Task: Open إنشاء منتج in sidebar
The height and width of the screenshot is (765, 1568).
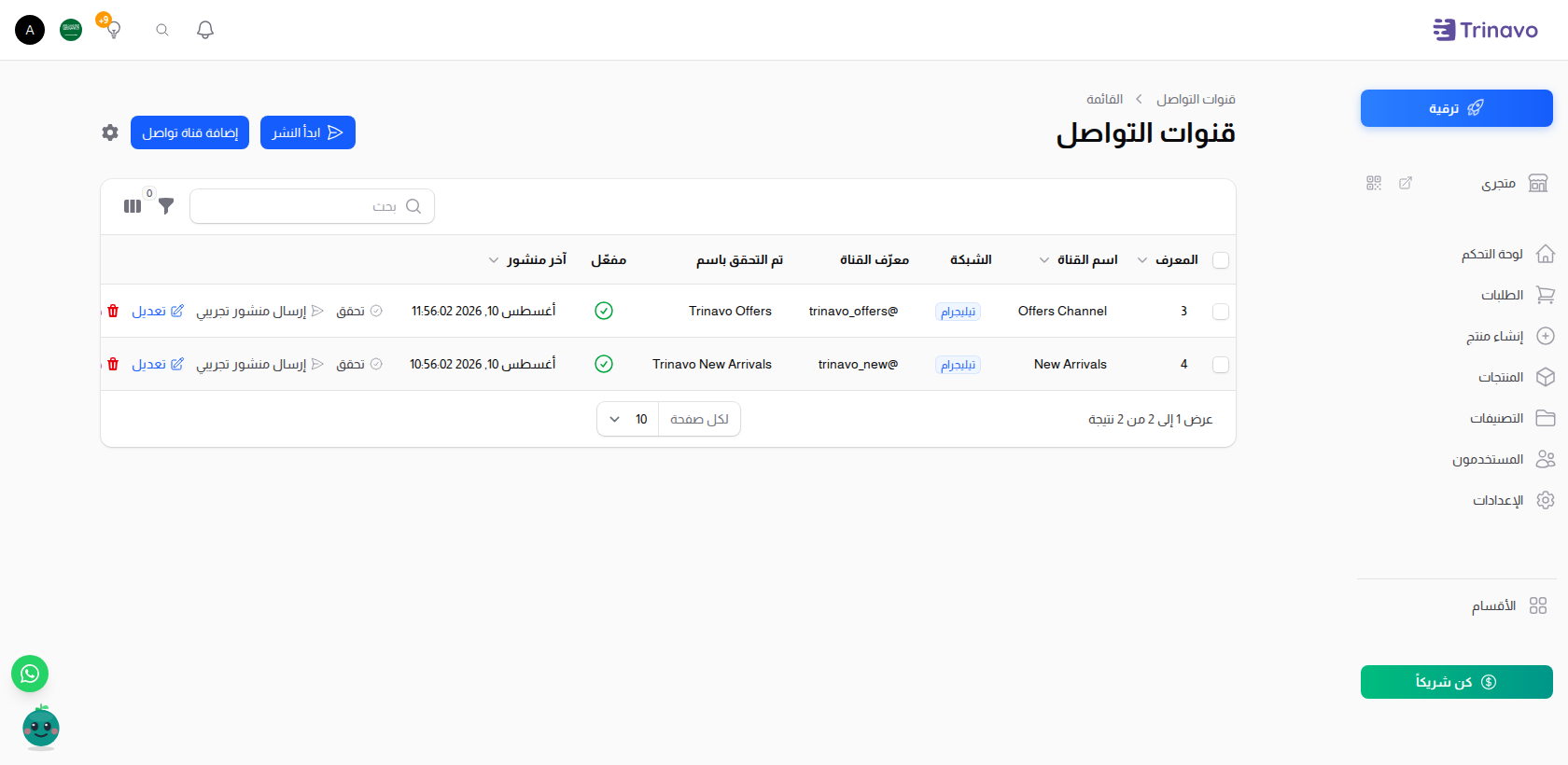Action: click(1509, 336)
